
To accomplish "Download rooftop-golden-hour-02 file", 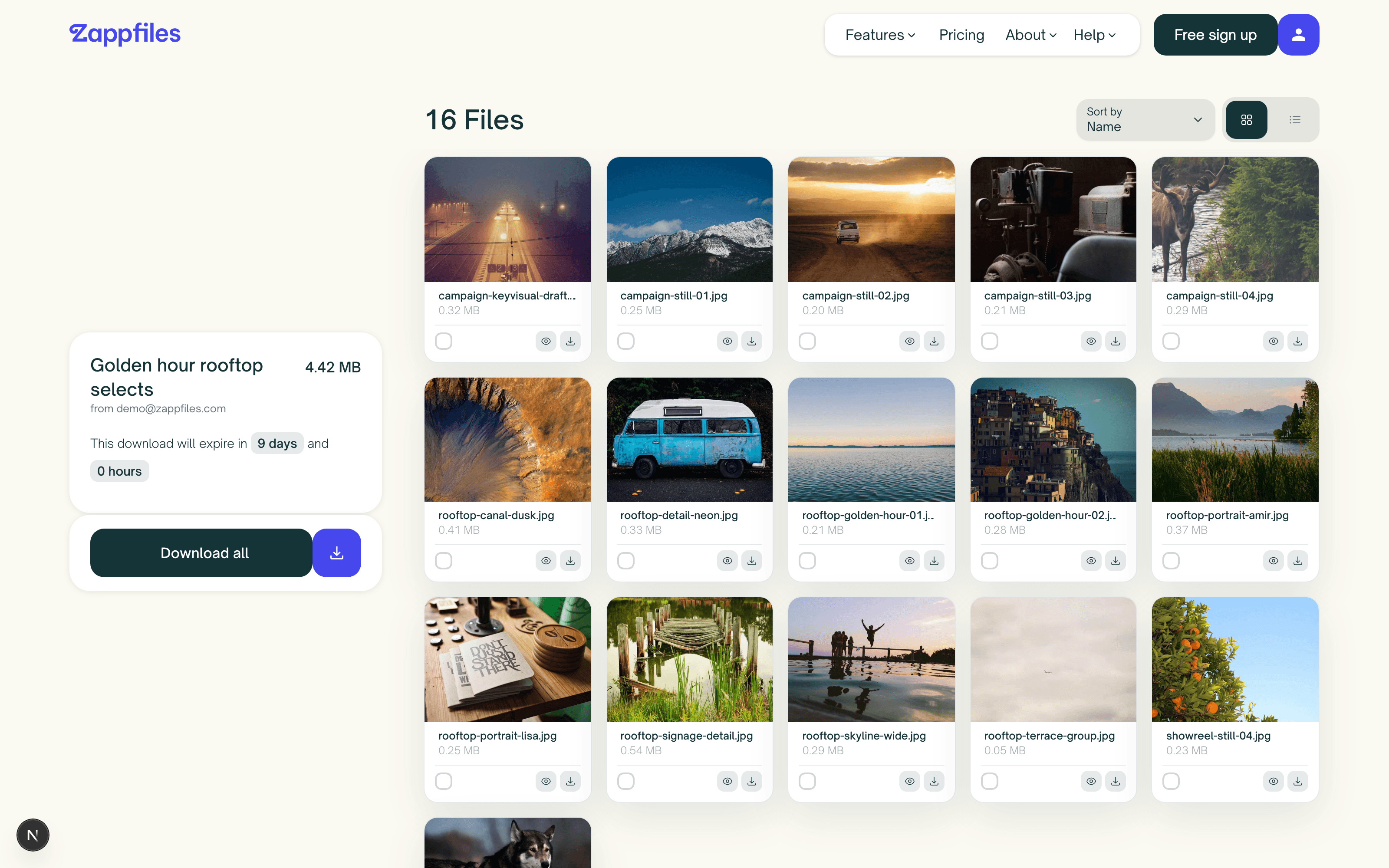I will point(1115,561).
